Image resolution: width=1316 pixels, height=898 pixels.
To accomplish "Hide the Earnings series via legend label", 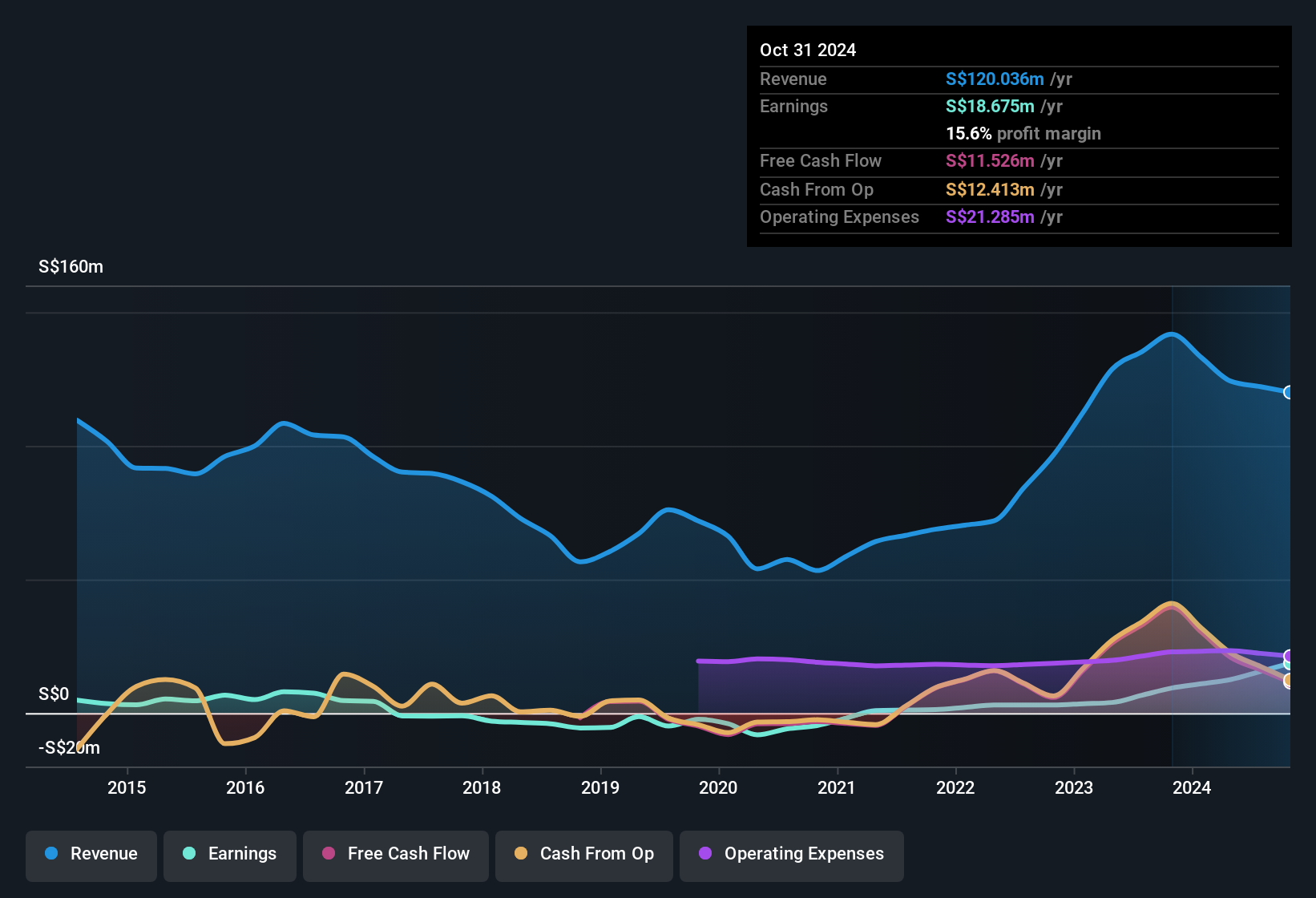I will pos(242,854).
